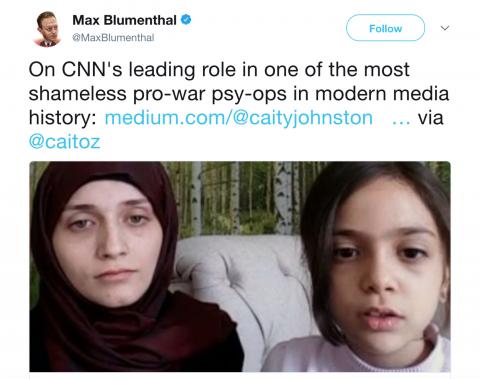Open Max Blumenthal's profile avatar

coord(49,29)
